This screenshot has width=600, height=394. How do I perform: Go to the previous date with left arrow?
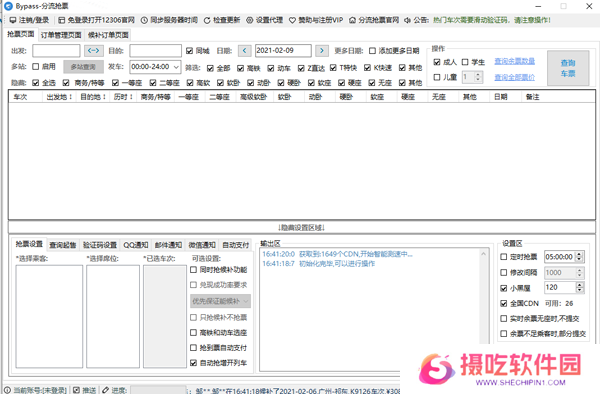point(245,50)
